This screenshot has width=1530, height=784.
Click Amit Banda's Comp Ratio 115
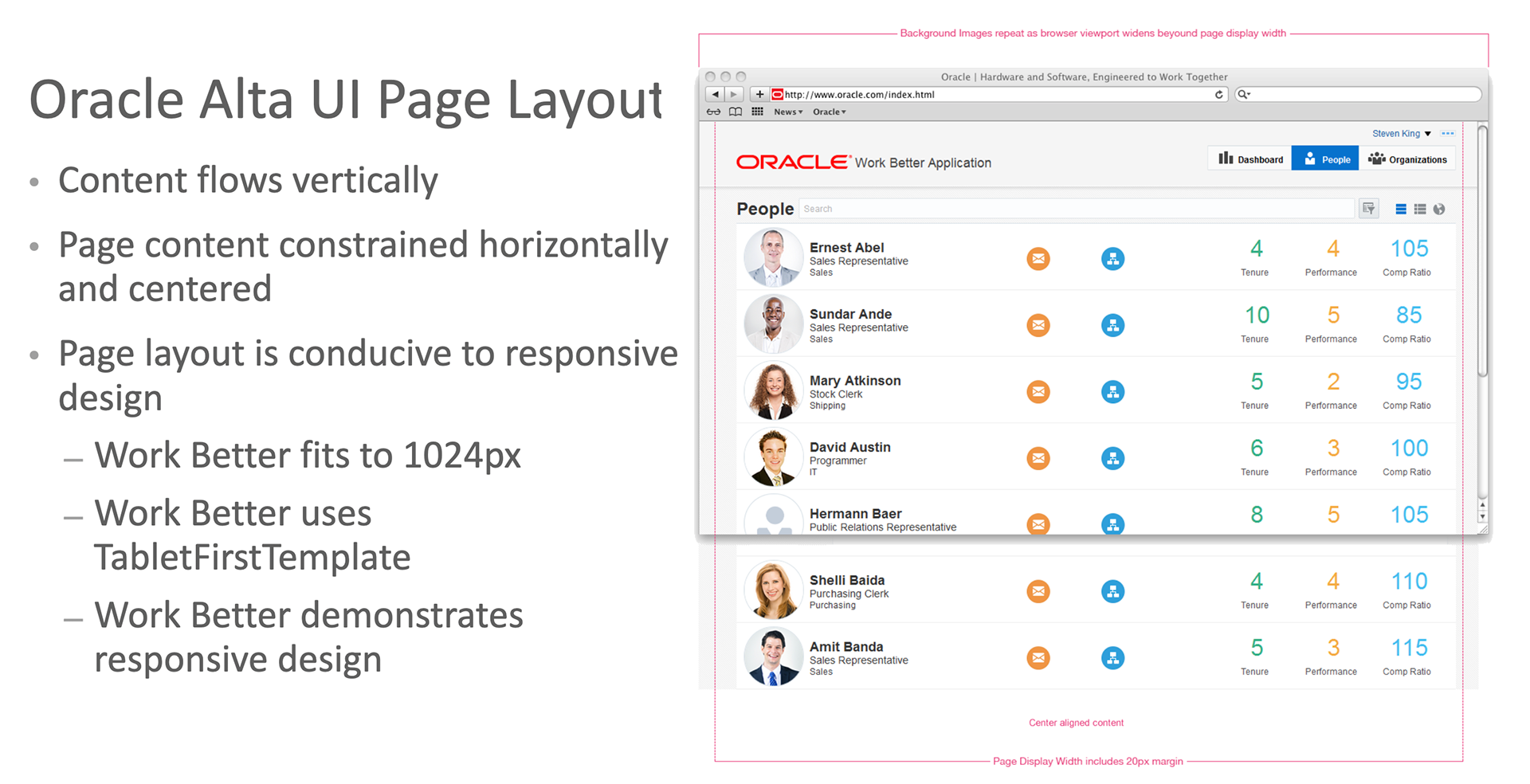pyautogui.click(x=1409, y=648)
